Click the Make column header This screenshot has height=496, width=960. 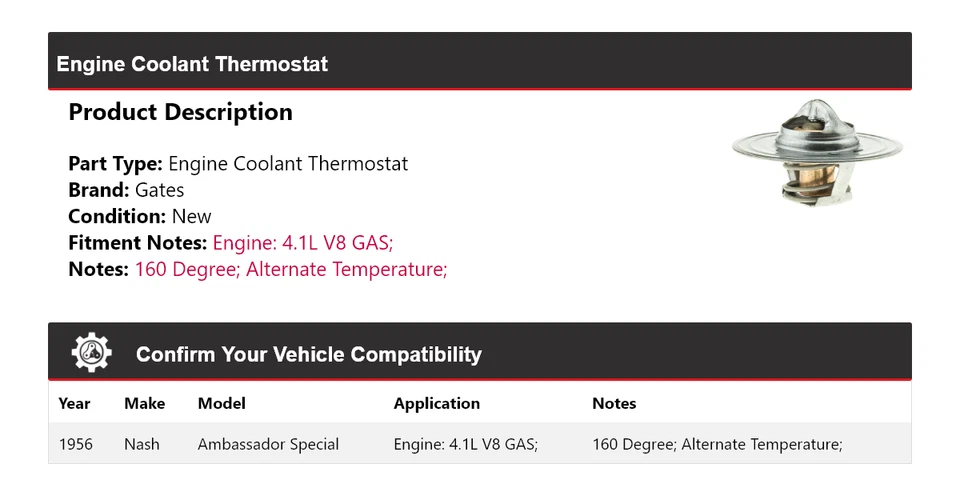(144, 404)
